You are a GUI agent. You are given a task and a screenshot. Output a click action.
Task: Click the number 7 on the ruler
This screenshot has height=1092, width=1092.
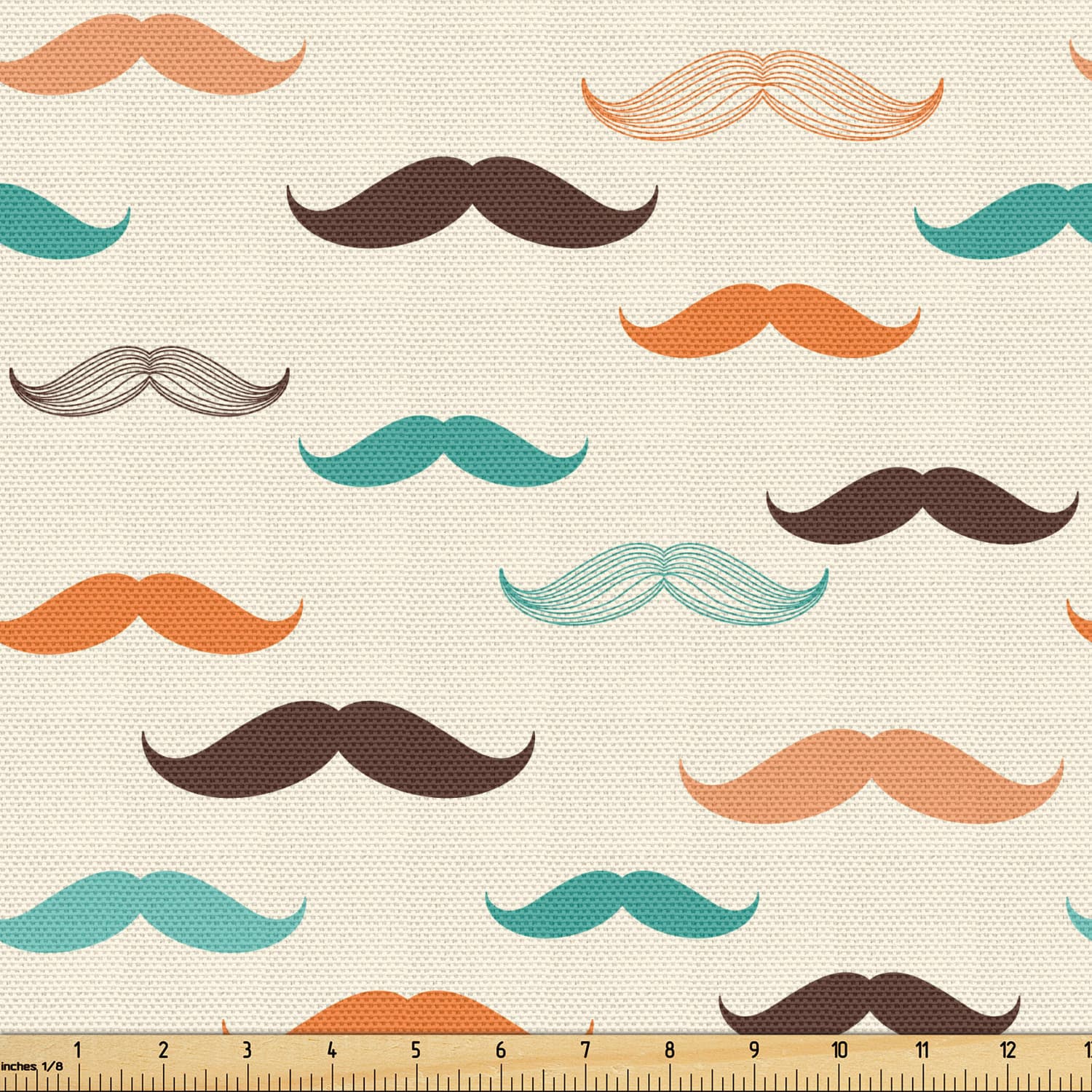click(585, 1051)
